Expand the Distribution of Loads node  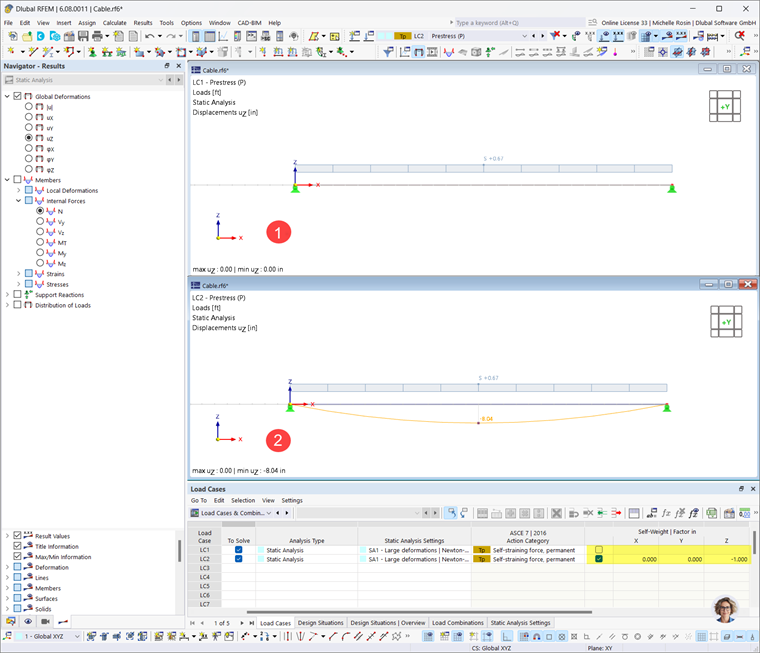click(7, 305)
